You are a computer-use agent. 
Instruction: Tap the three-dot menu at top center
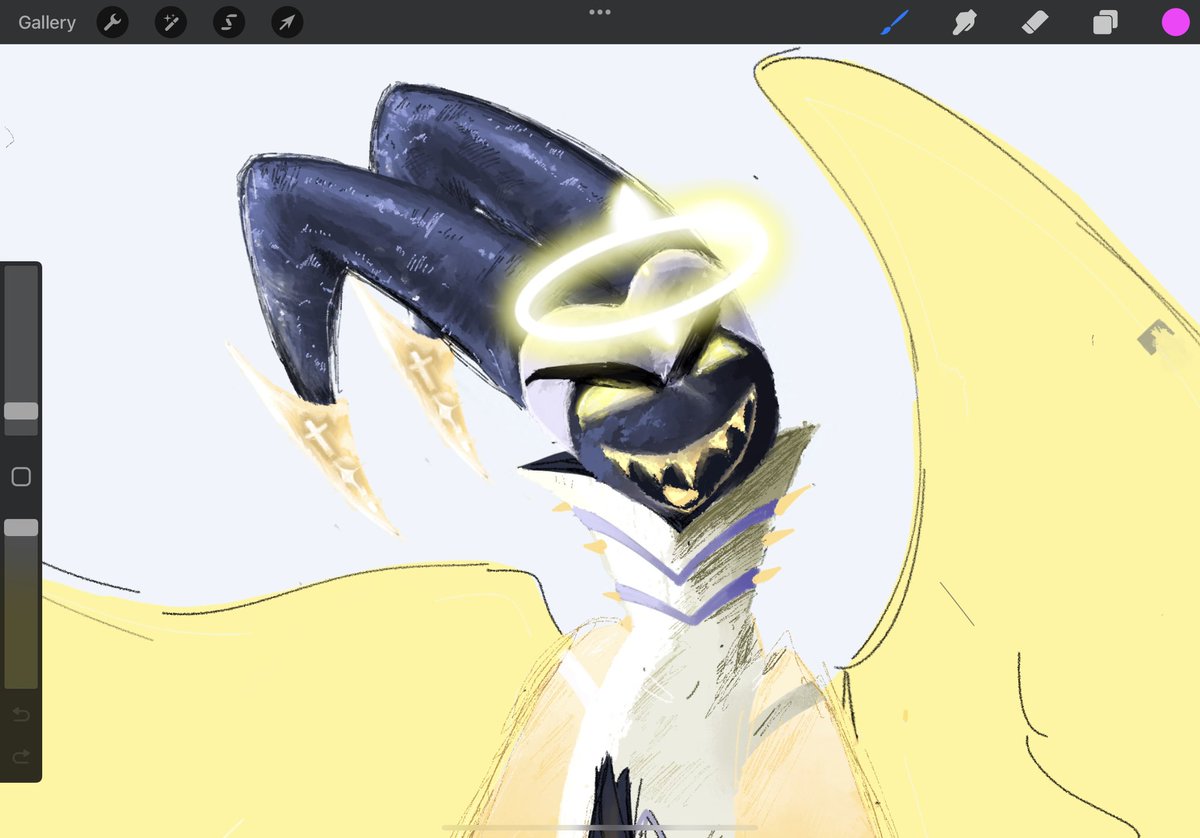(x=600, y=12)
